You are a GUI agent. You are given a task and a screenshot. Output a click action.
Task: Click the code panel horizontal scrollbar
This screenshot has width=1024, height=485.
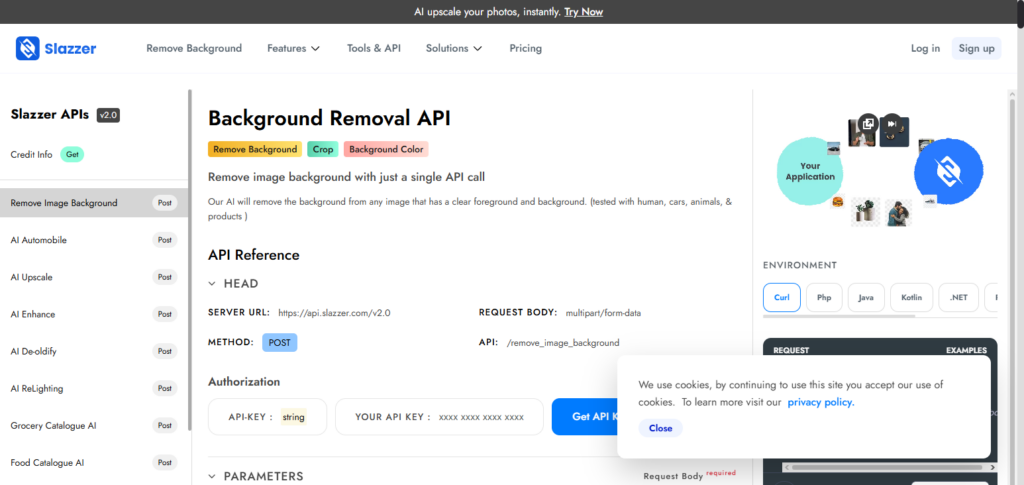point(886,468)
